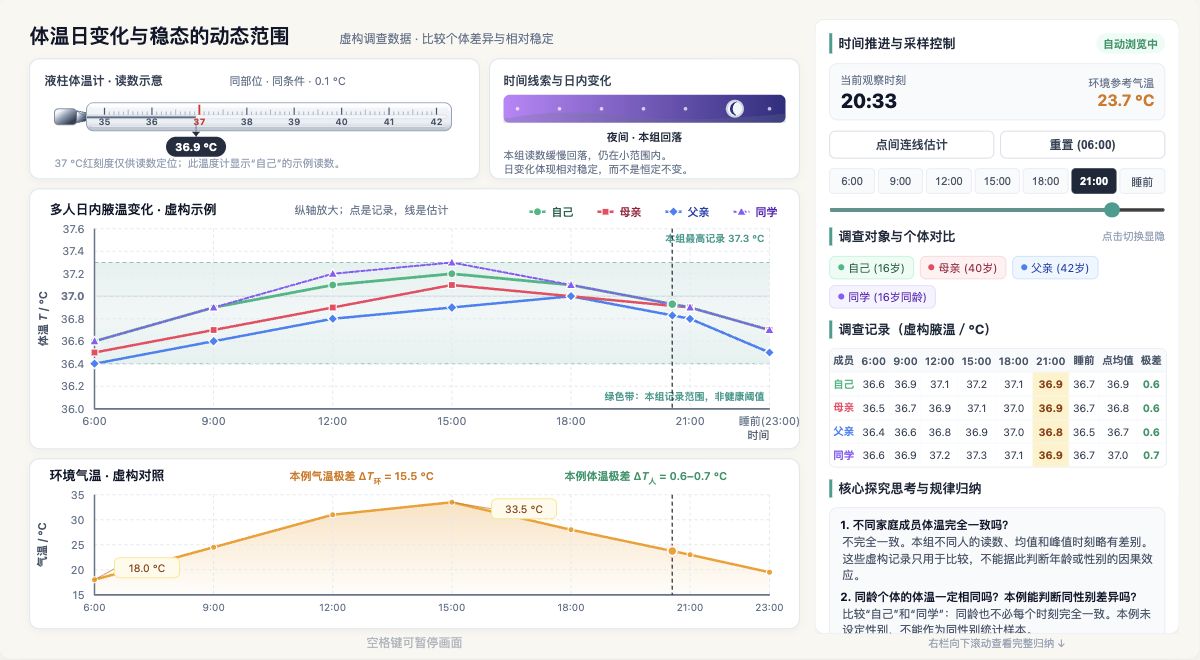
Task: Select the 12:00 time tab
Action: click(x=949, y=181)
